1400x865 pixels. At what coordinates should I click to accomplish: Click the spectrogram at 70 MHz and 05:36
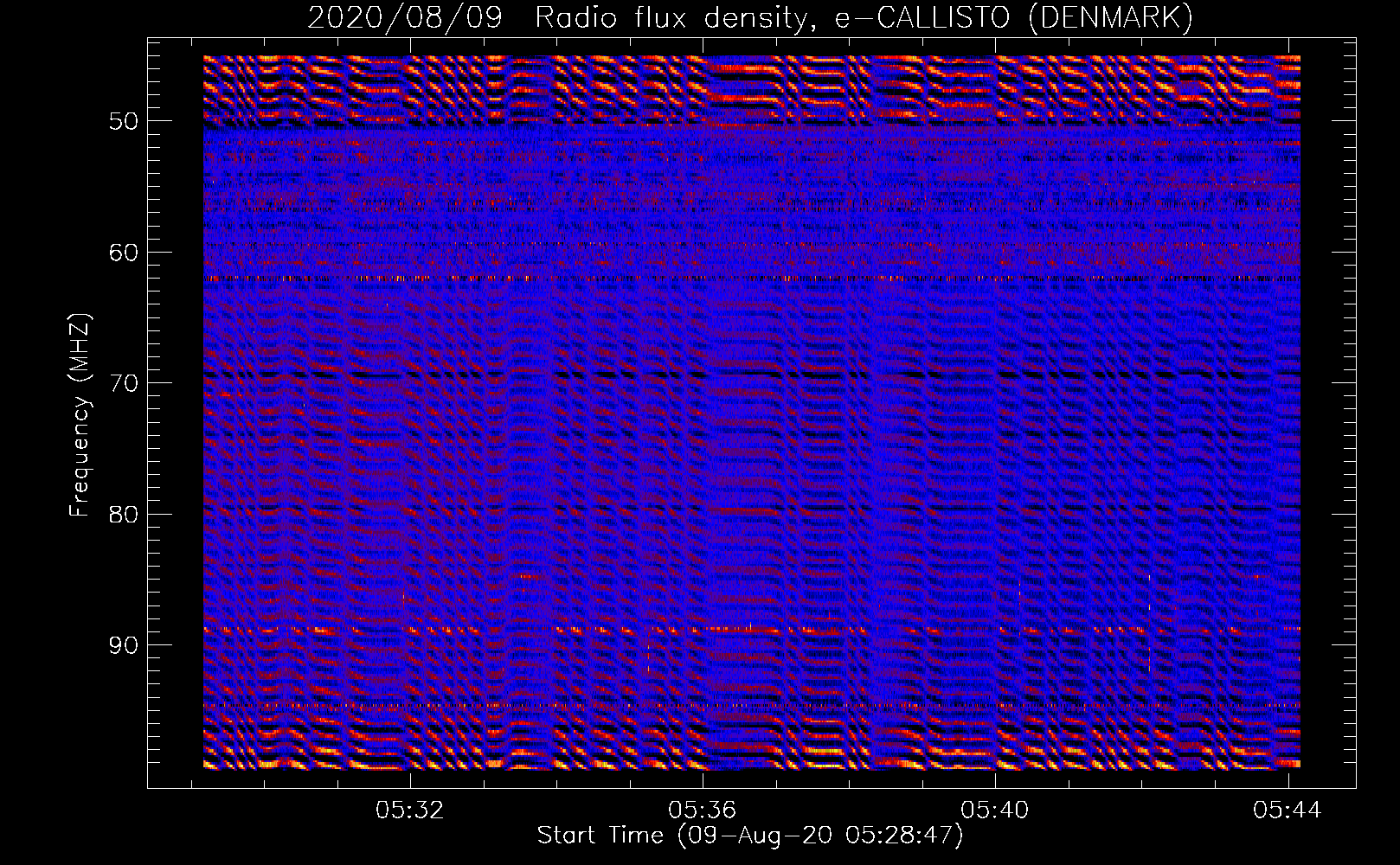click(703, 382)
